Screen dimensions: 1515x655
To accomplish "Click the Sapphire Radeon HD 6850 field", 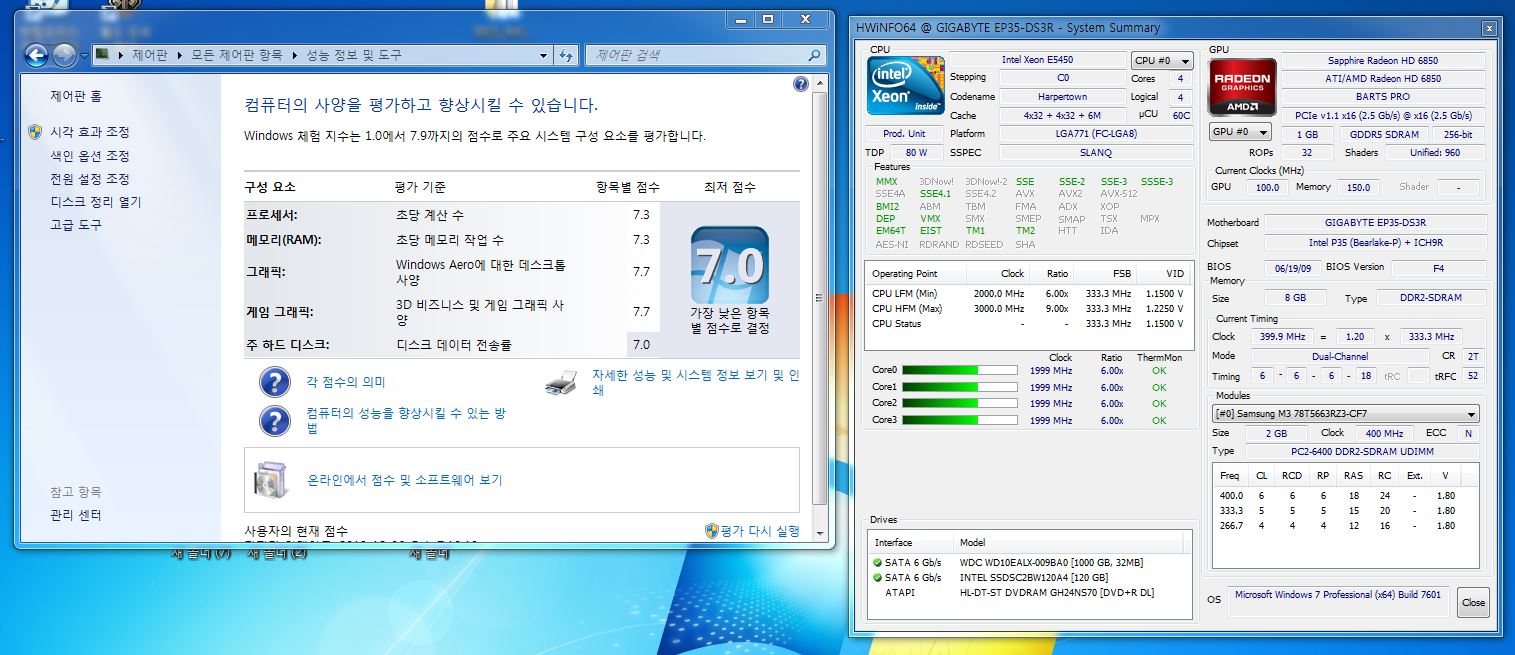I will [1384, 61].
